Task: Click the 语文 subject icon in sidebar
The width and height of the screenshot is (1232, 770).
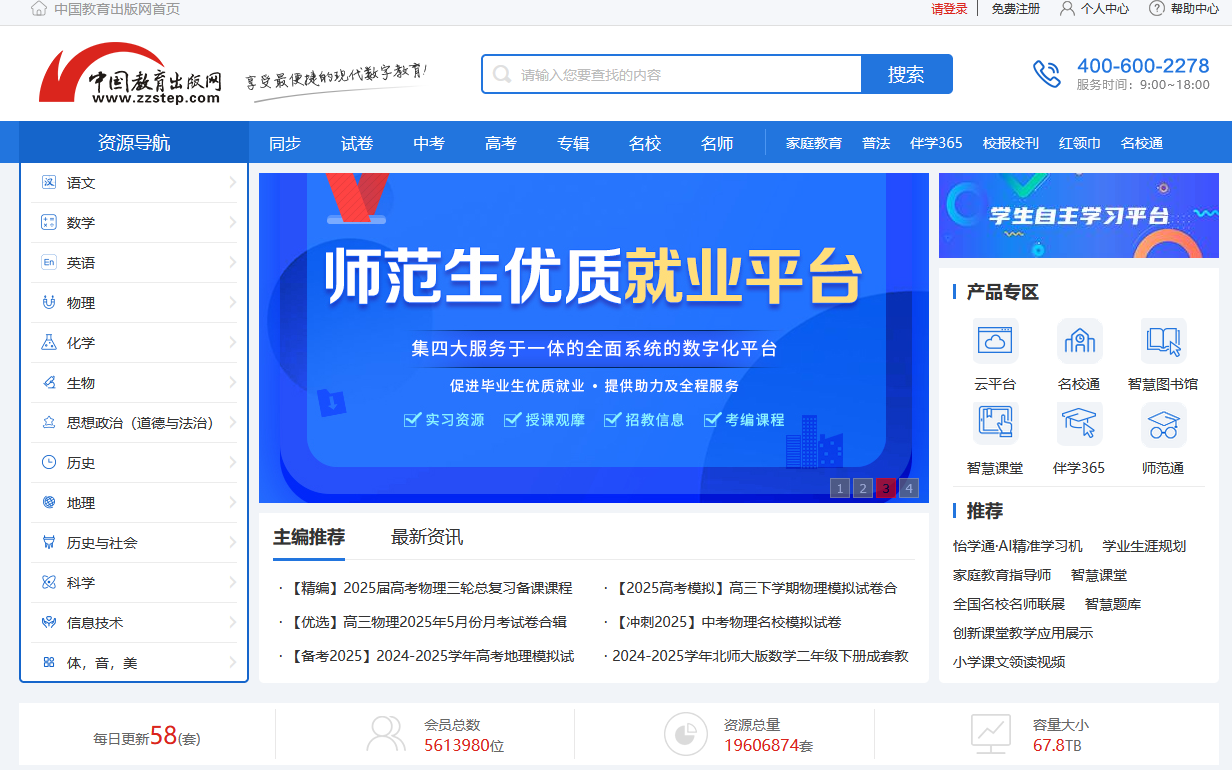Action: pyautogui.click(x=48, y=183)
